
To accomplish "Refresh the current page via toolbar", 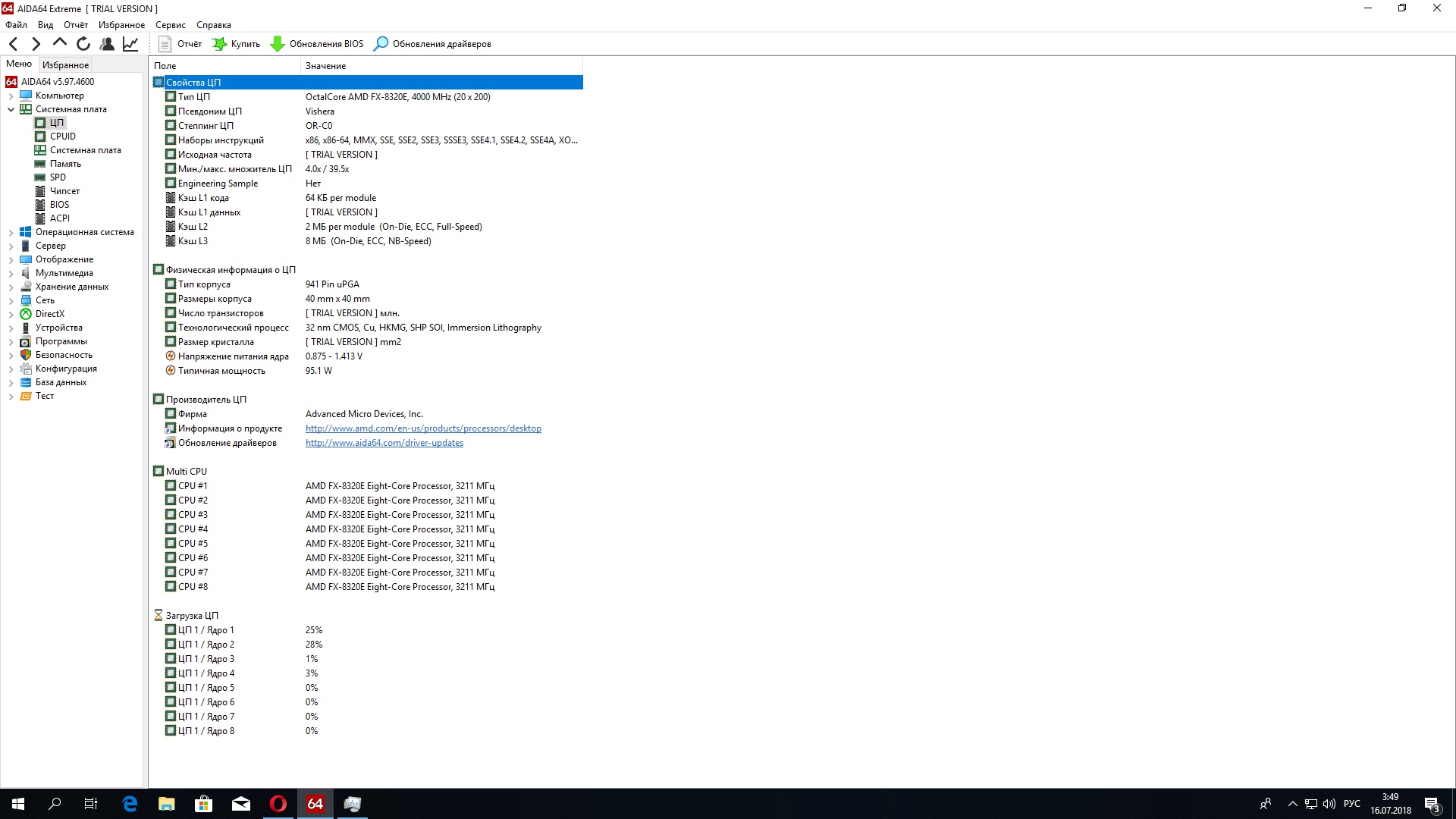I will pos(83,44).
